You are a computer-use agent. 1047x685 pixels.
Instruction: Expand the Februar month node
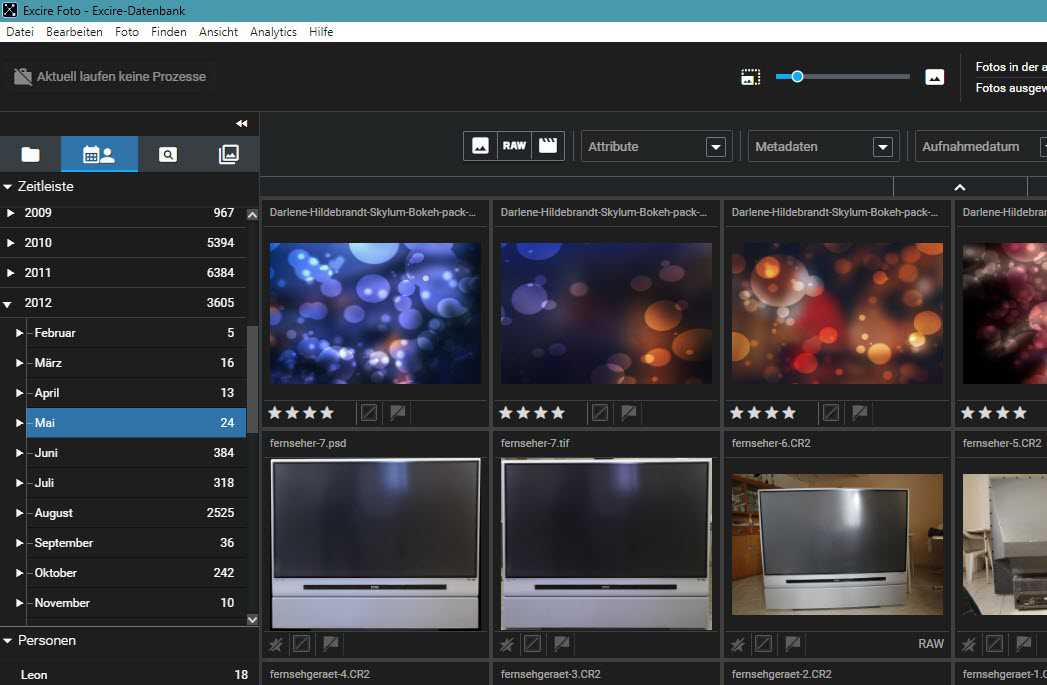19,332
